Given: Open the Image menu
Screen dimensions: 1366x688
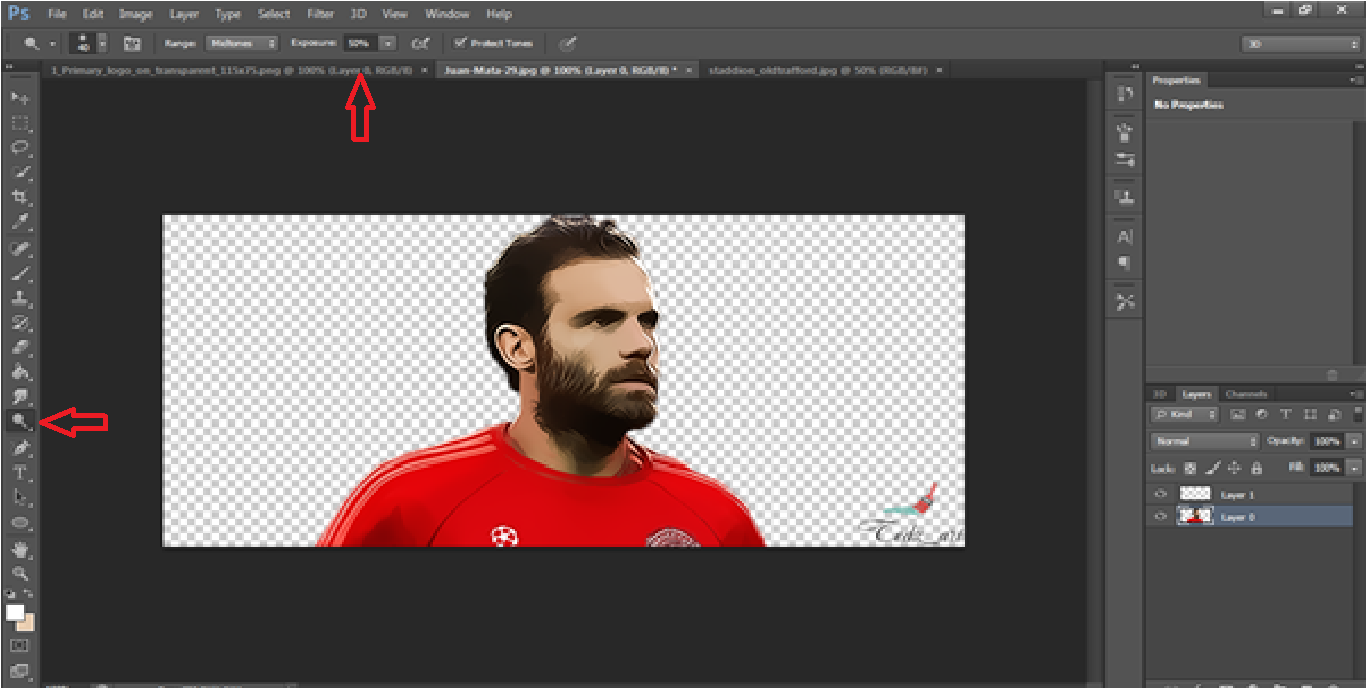Looking at the screenshot, I should (134, 14).
